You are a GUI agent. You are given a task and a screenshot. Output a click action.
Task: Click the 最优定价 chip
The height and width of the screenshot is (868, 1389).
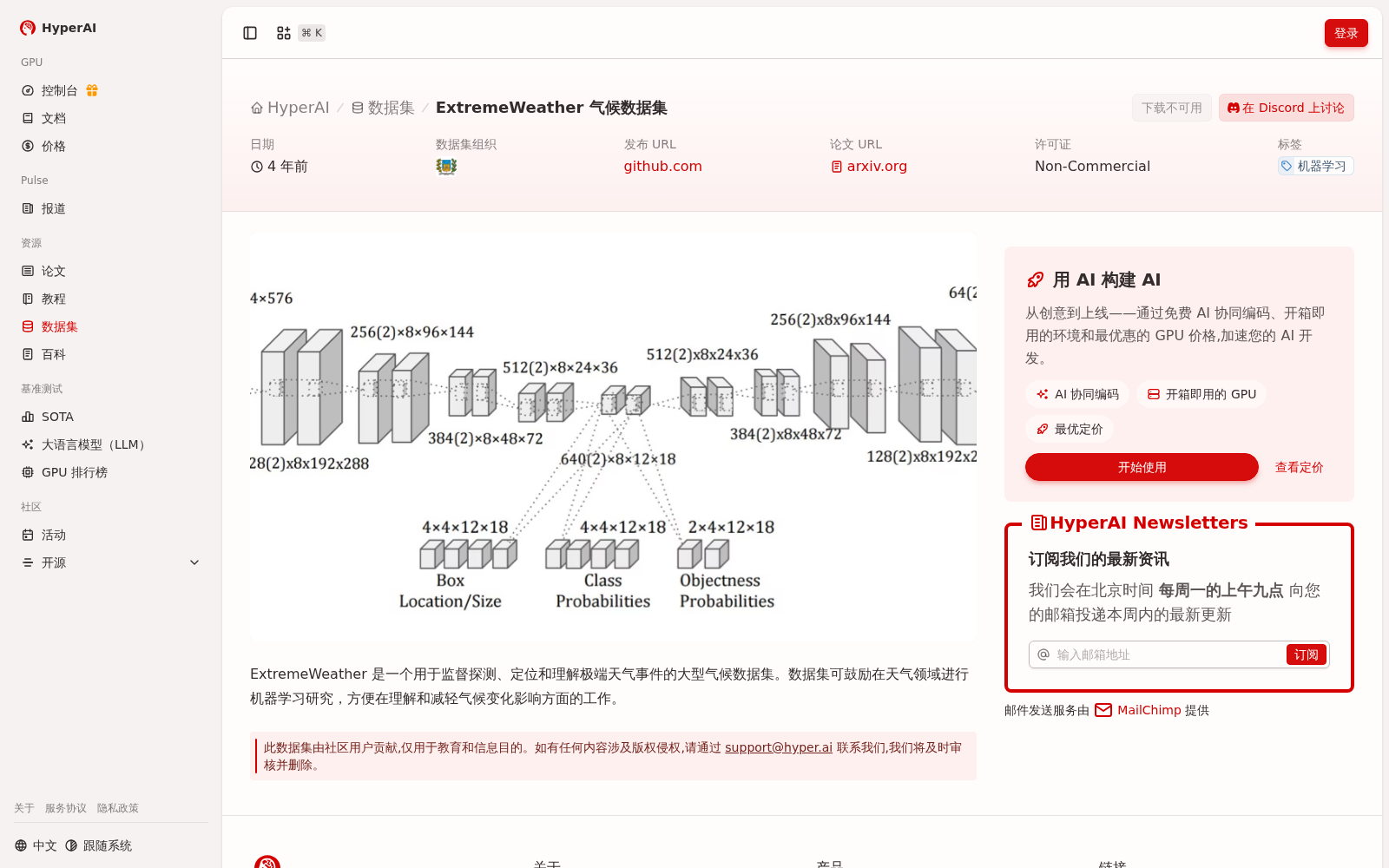tap(1070, 429)
